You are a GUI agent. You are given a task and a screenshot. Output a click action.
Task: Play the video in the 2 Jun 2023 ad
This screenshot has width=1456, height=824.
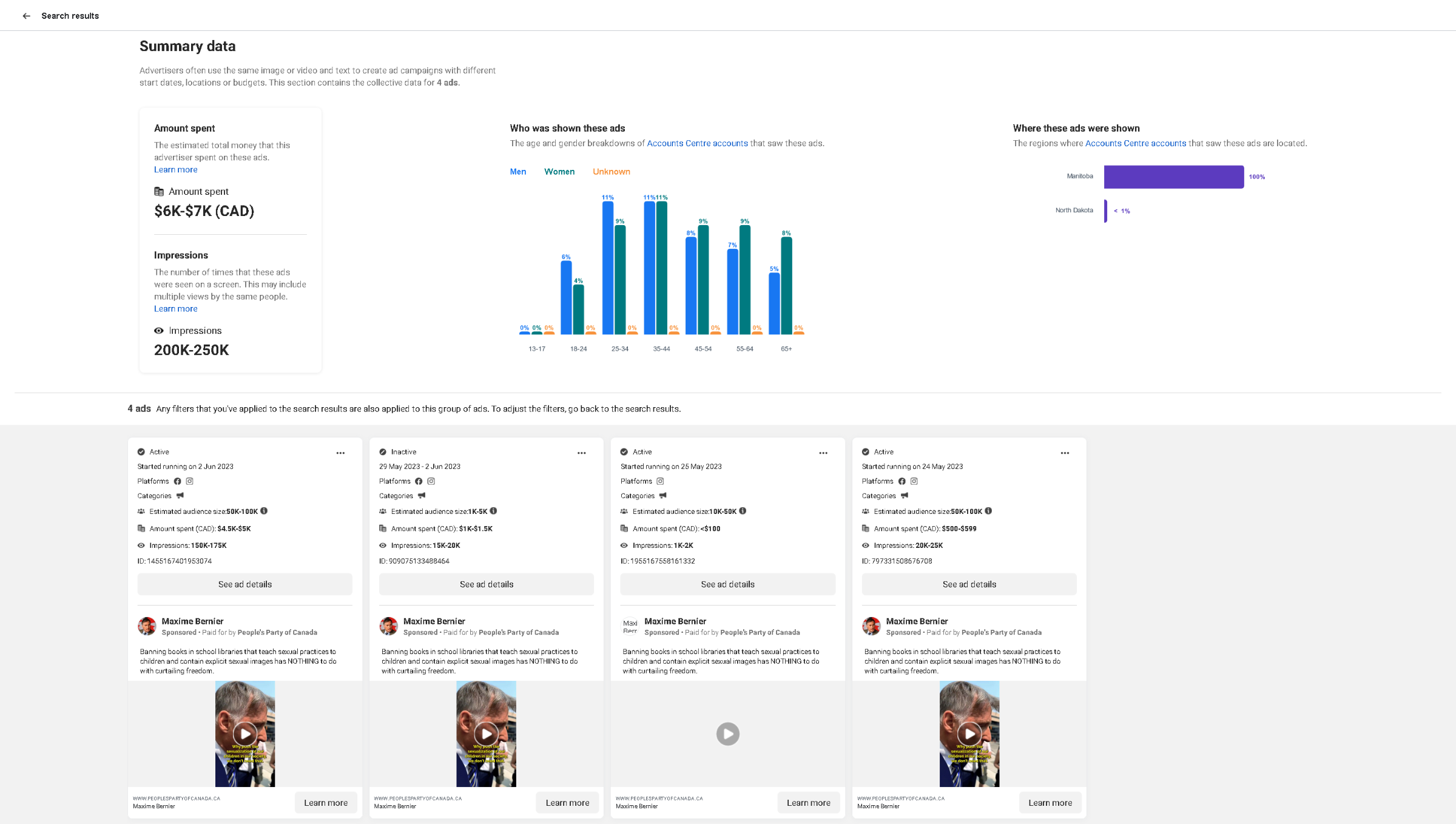[245, 734]
